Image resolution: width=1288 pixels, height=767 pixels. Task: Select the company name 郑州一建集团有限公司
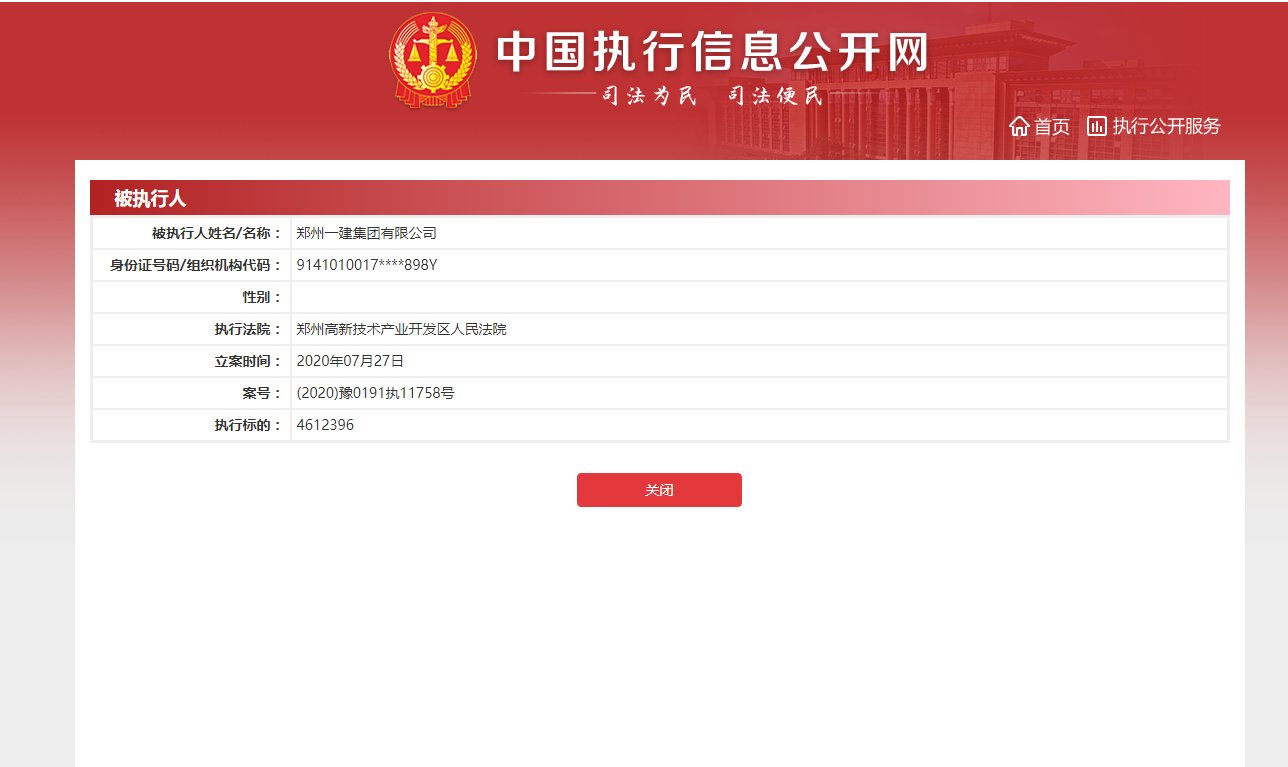[367, 233]
